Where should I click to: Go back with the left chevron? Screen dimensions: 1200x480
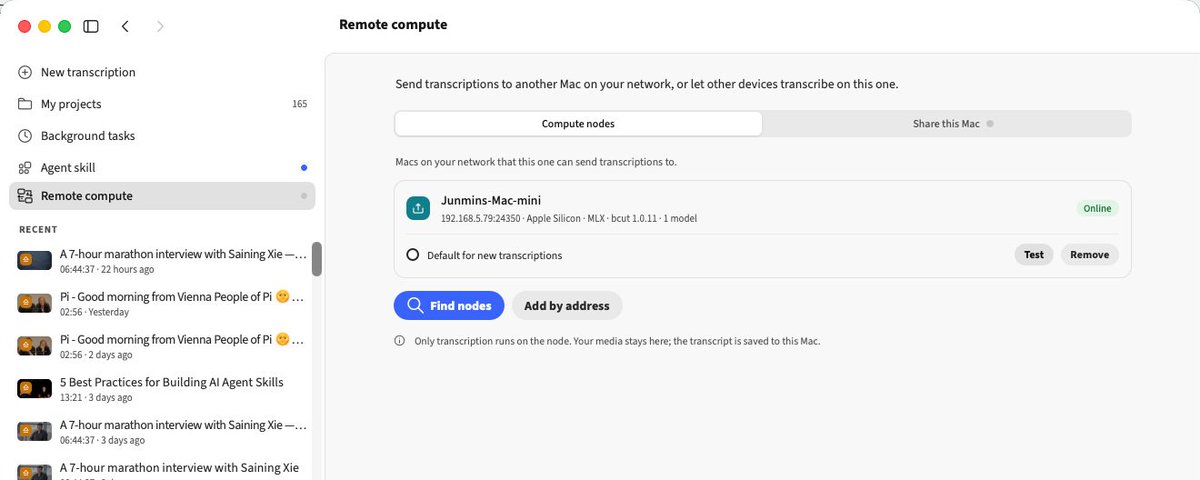tap(125, 26)
